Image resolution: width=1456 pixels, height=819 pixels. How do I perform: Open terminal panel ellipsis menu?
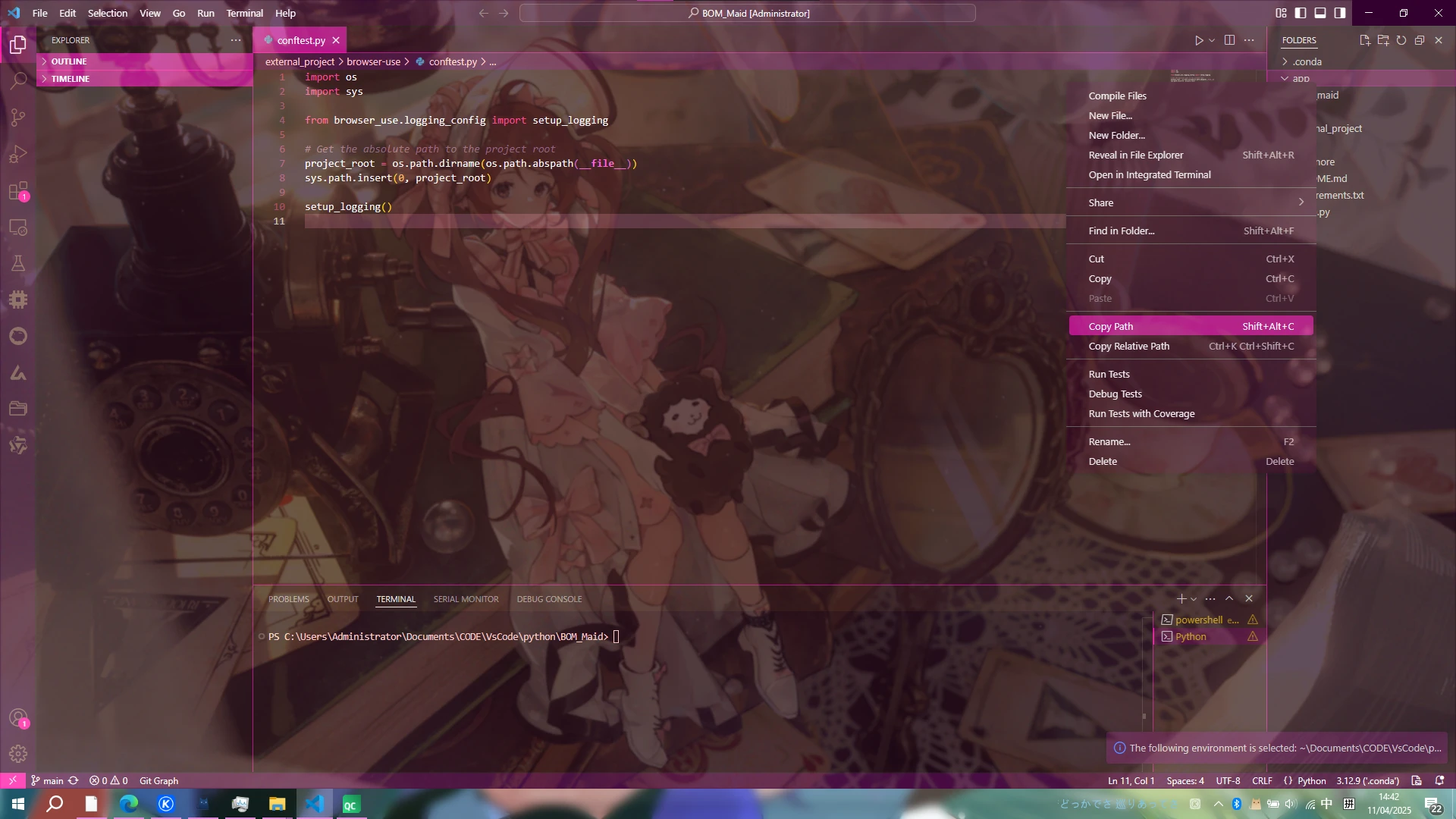[x=1210, y=598]
